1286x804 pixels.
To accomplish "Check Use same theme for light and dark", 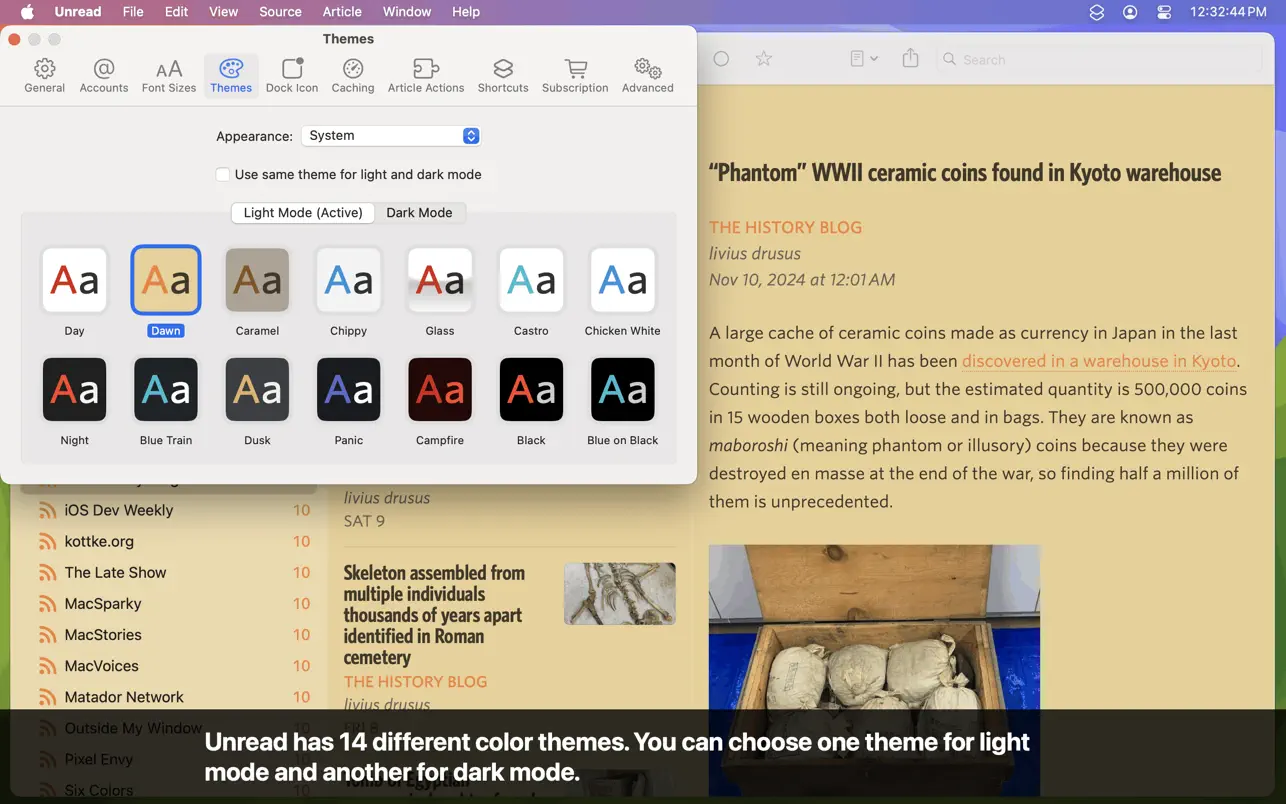I will 223,174.
